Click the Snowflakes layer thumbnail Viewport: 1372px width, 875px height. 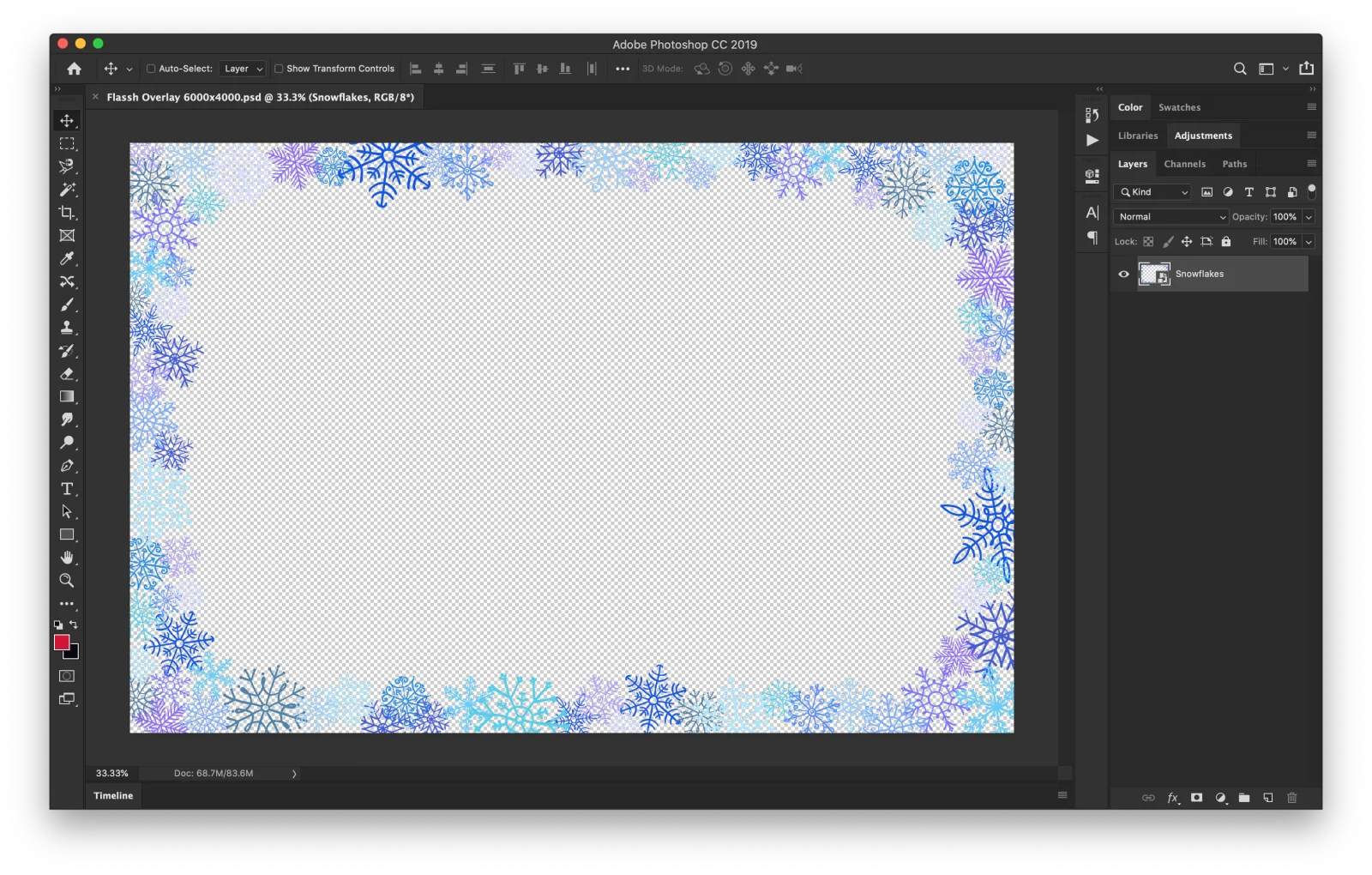click(x=1154, y=275)
